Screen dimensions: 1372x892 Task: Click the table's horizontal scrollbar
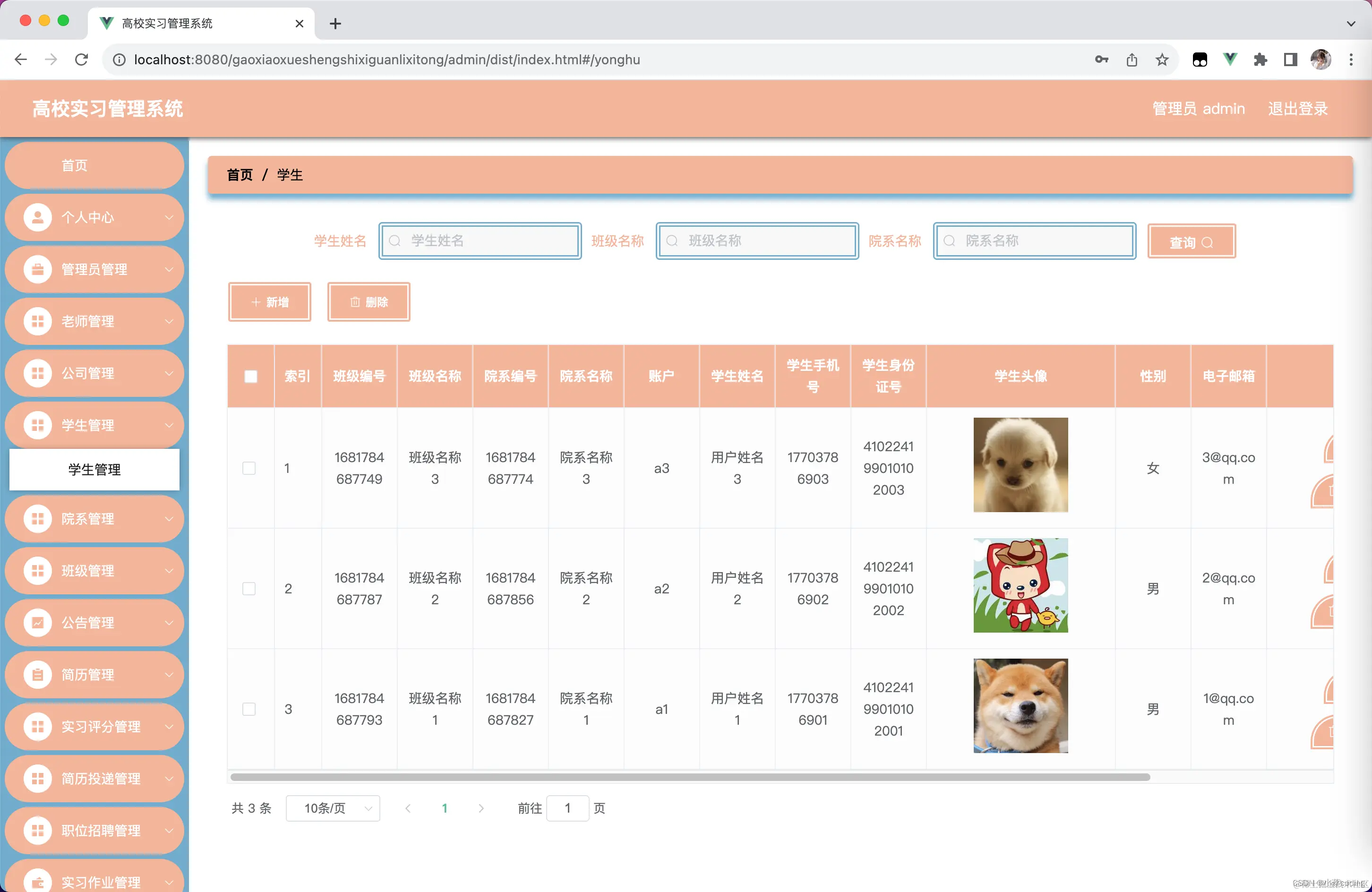click(x=689, y=777)
